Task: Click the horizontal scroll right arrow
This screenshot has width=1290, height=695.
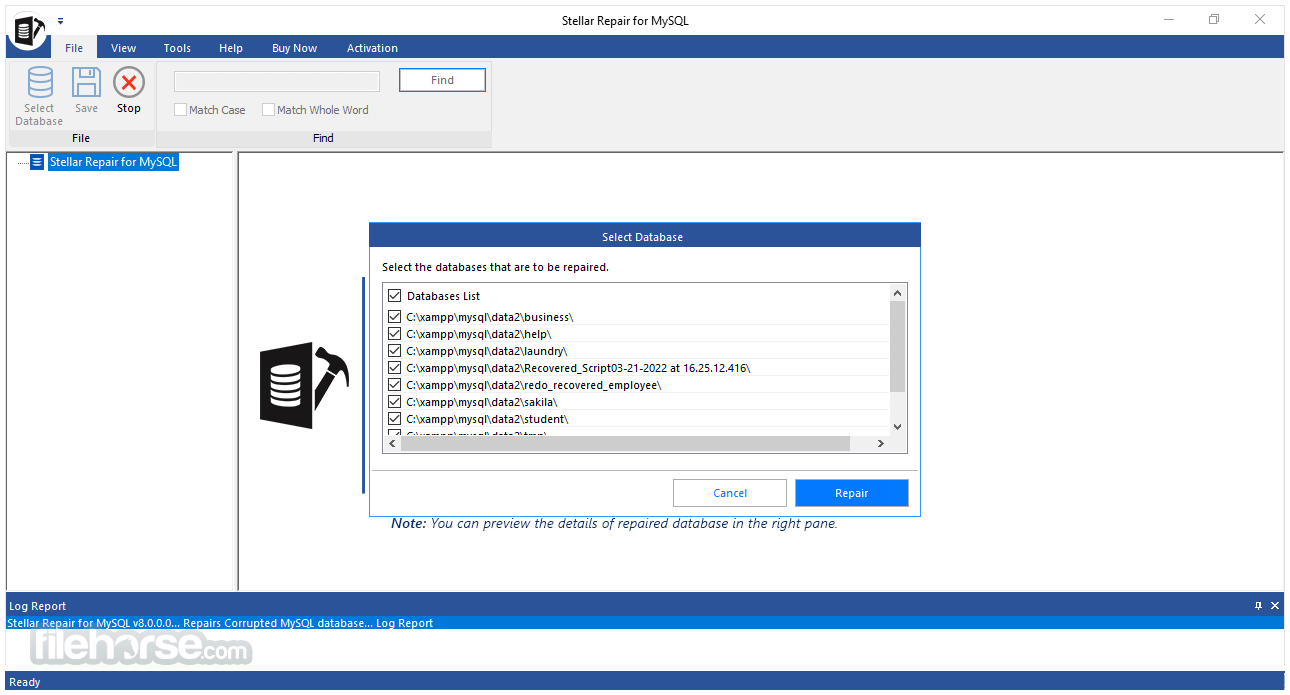Action: click(881, 443)
